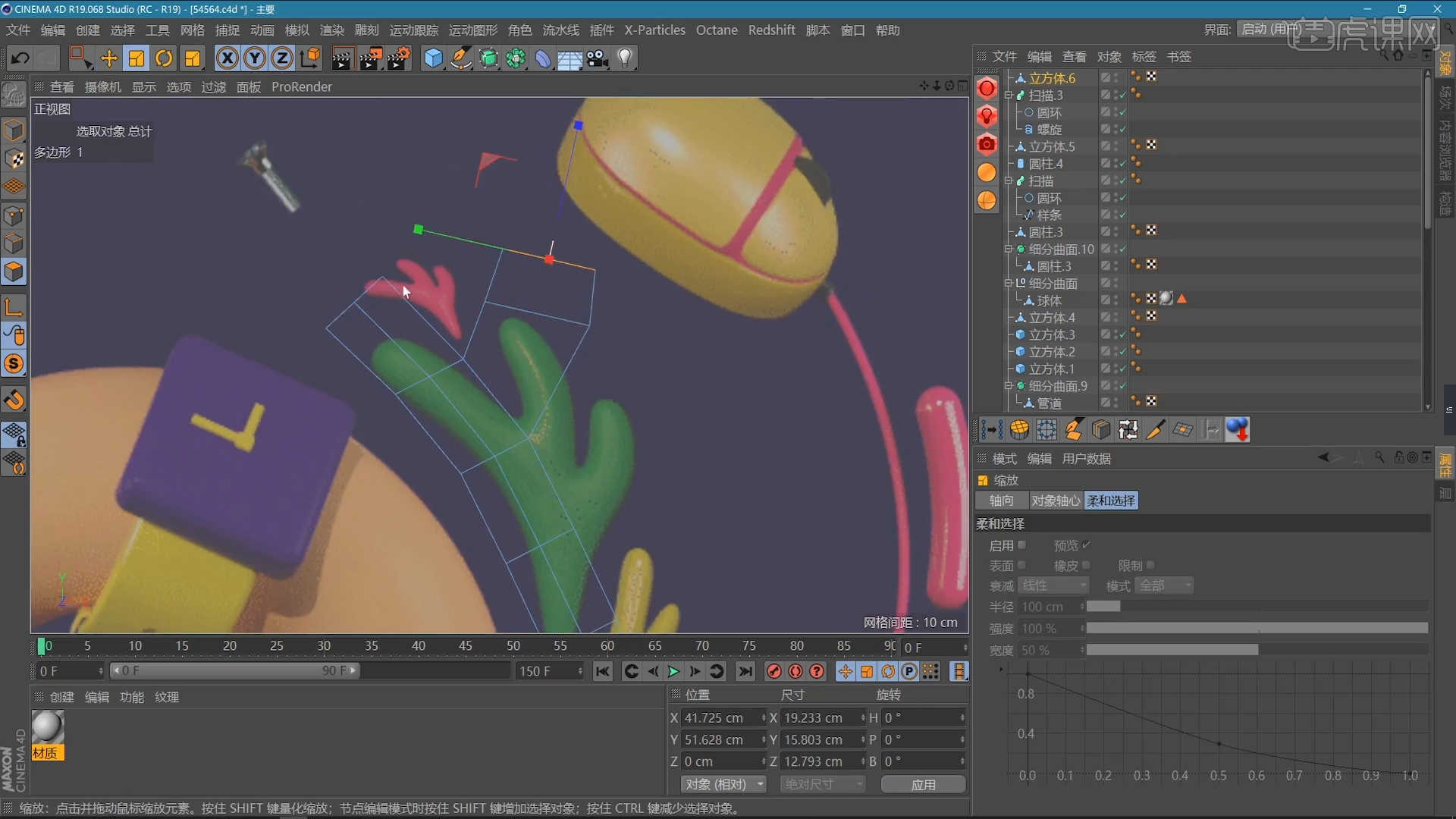Enable the 启用 soft selection checkbox
This screenshot has width=1456, height=819.
pos(1021,545)
